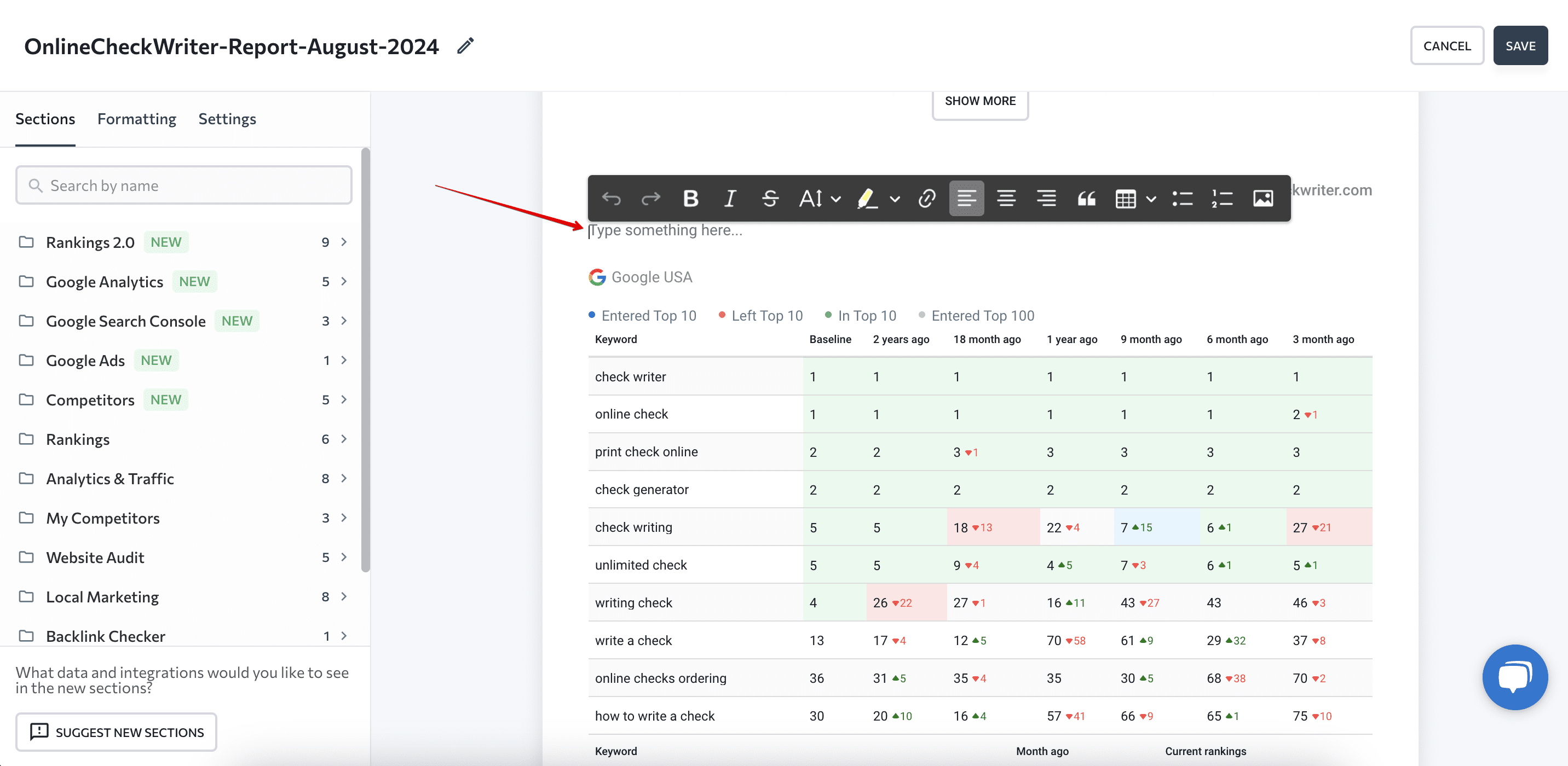Expand the Analytics & Traffic chevron
Image resolution: width=1568 pixels, height=766 pixels.
click(x=344, y=478)
